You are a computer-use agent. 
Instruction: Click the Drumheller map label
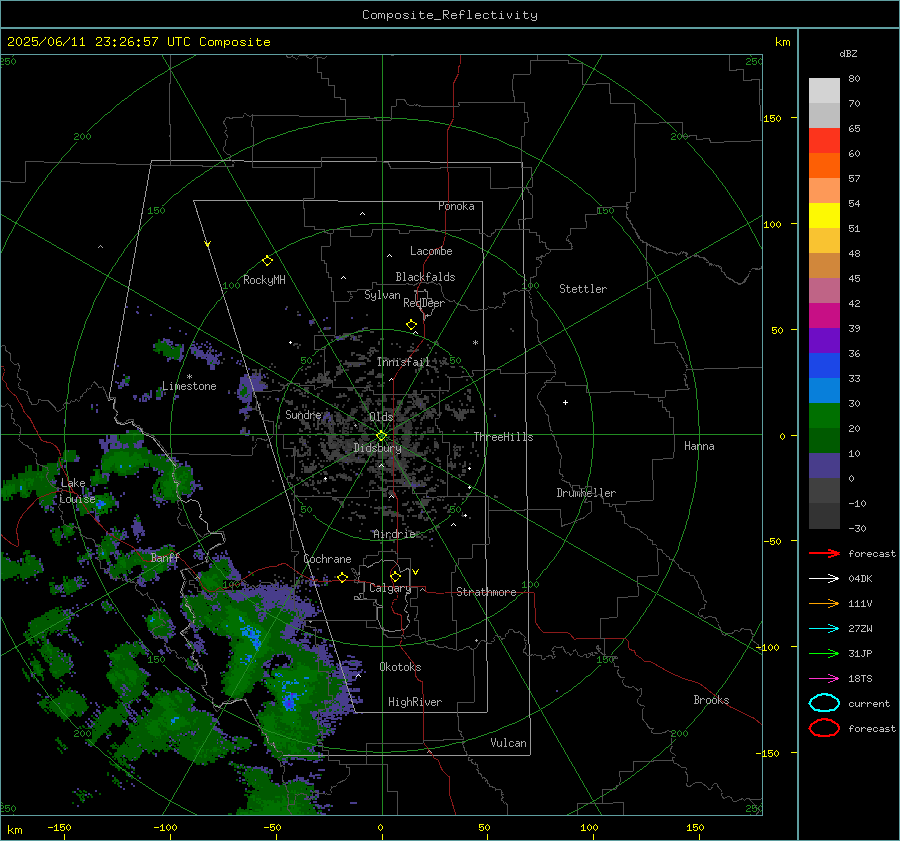tap(586, 493)
